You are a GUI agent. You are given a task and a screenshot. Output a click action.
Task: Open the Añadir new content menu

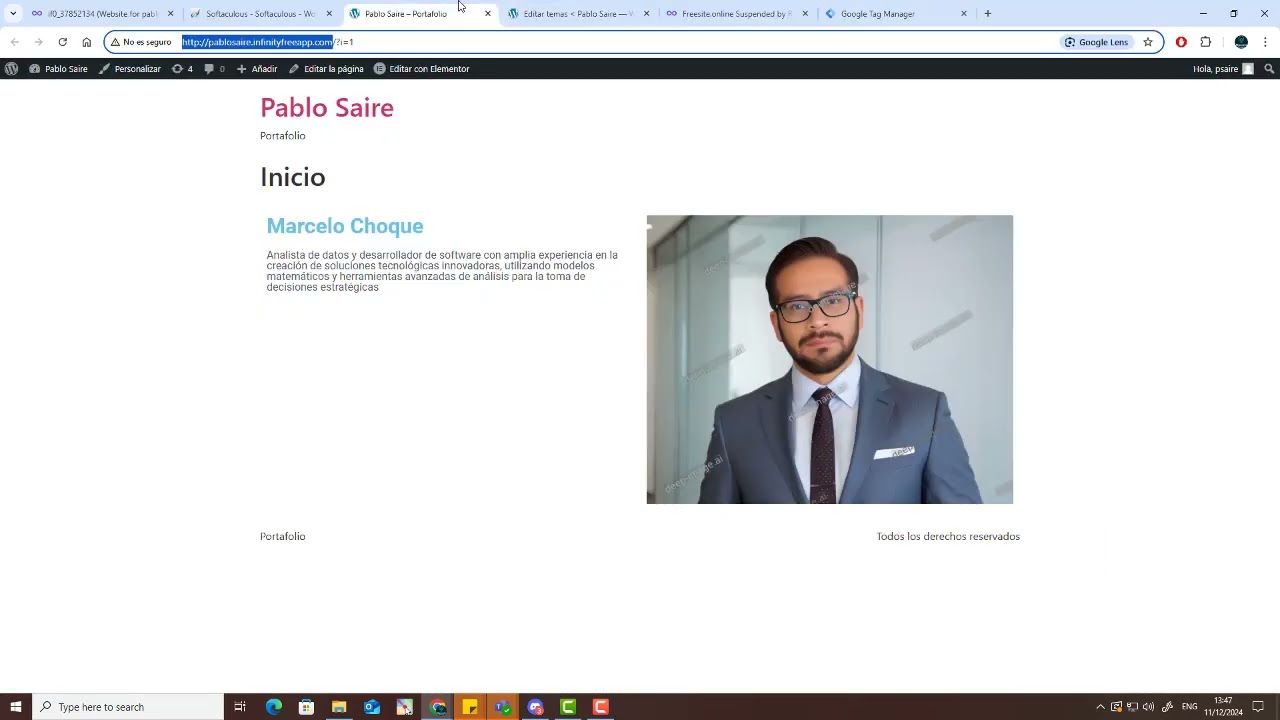257,69
